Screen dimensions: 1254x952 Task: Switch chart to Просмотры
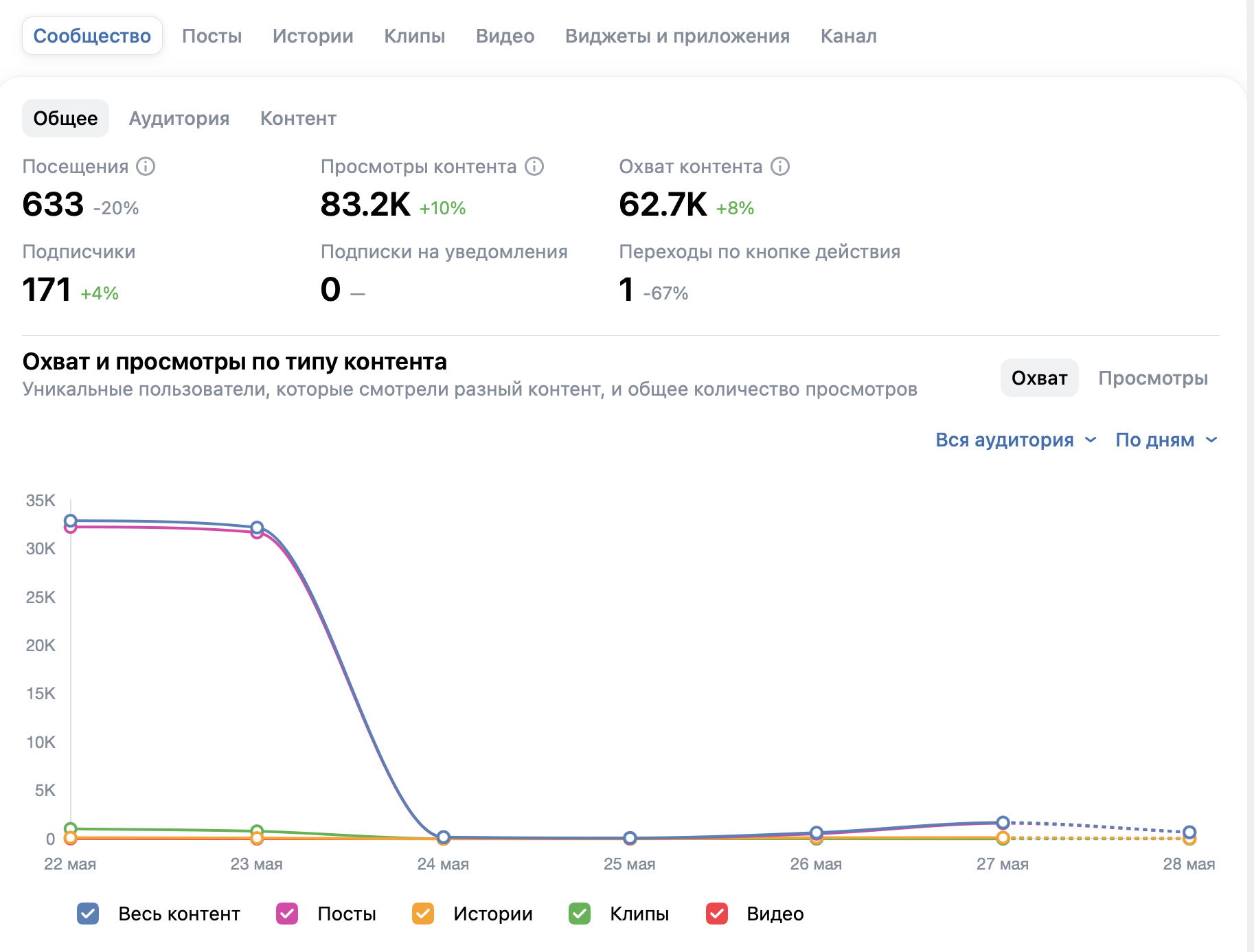point(1153,378)
